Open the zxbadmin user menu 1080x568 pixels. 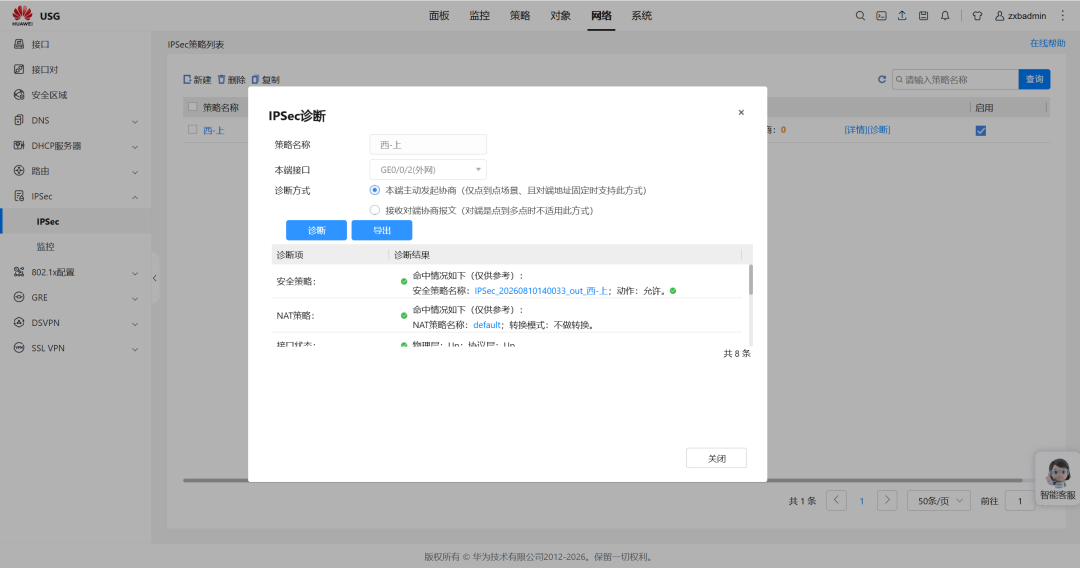pyautogui.click(x=1021, y=16)
